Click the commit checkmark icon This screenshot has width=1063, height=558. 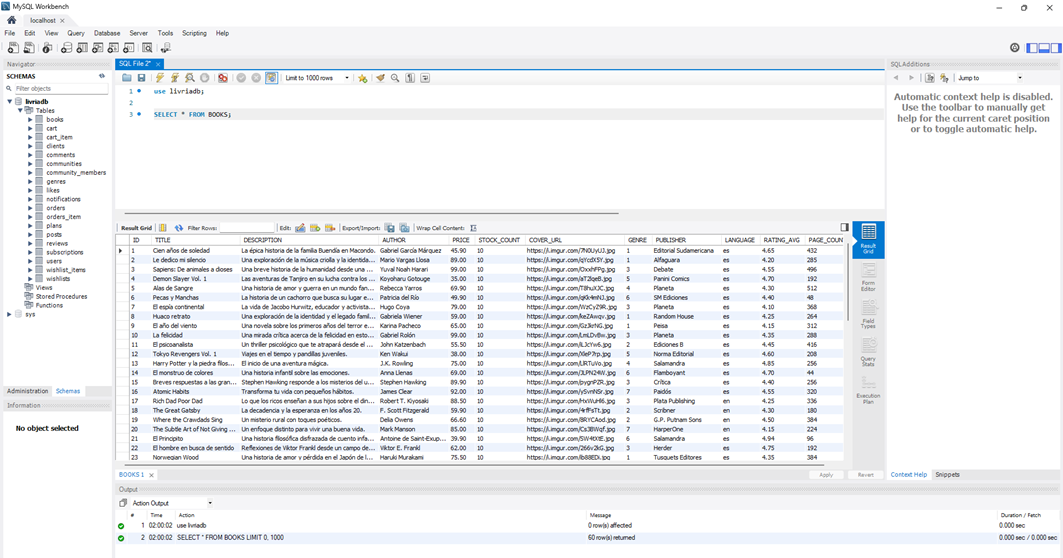pyautogui.click(x=241, y=78)
